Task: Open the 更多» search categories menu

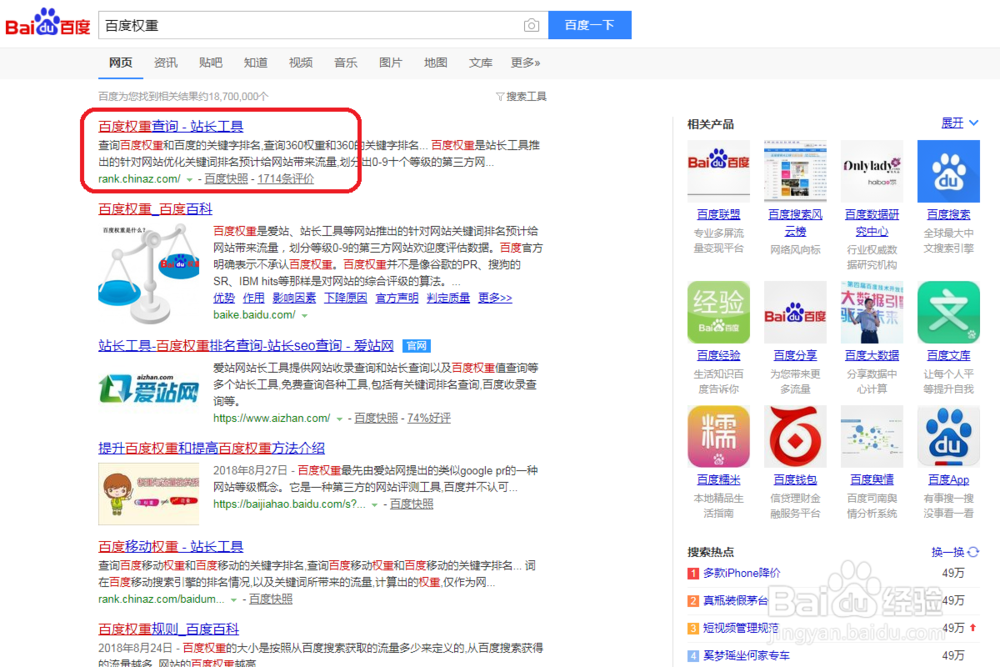Action: (x=525, y=62)
